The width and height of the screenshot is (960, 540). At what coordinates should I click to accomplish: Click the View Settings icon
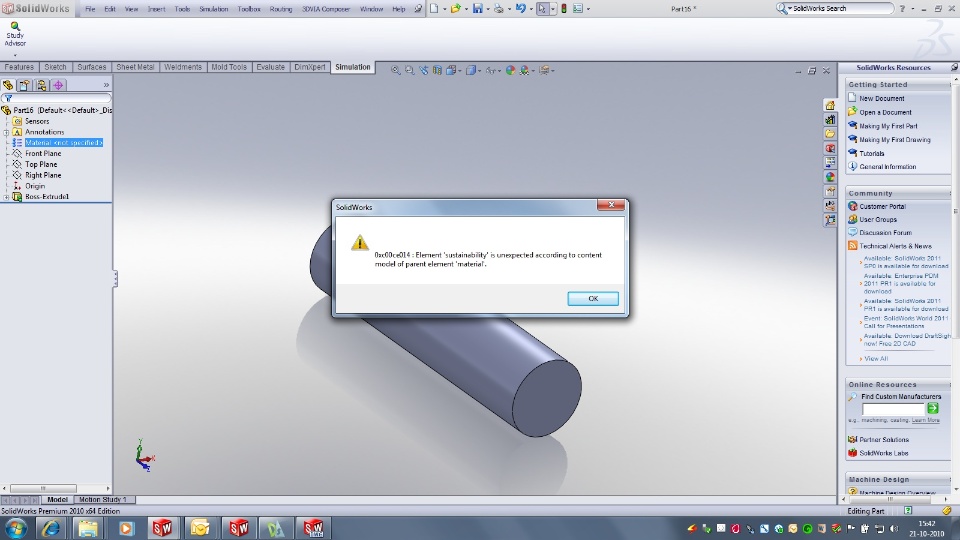pos(544,70)
